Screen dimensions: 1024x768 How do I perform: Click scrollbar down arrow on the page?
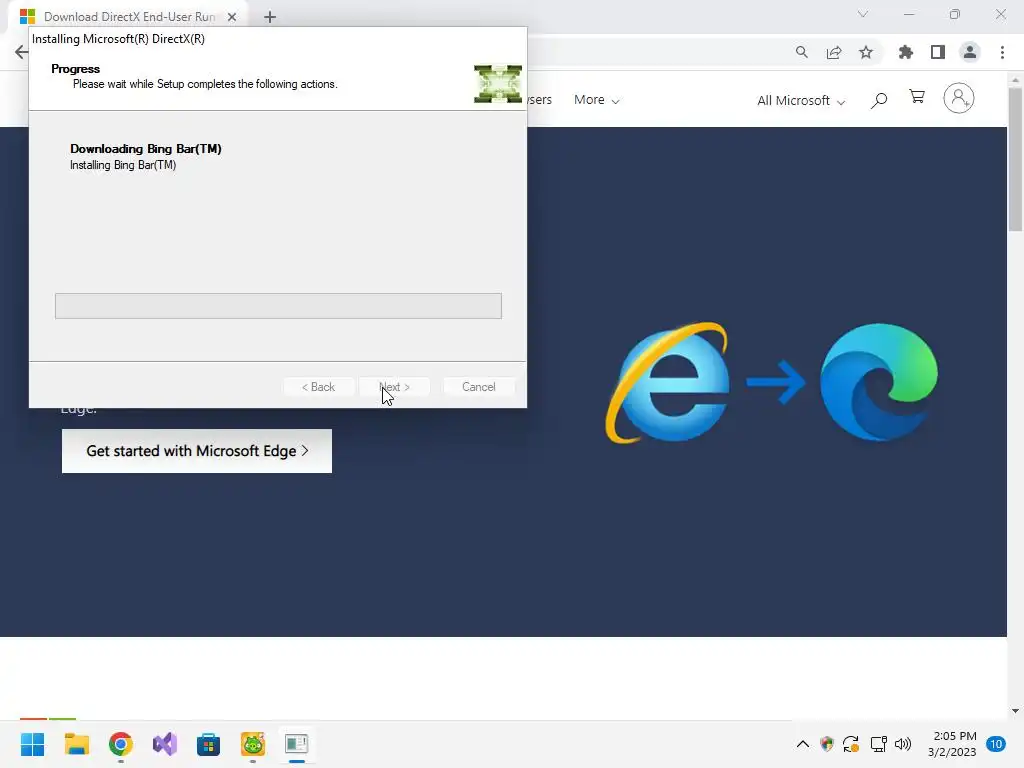1015,711
